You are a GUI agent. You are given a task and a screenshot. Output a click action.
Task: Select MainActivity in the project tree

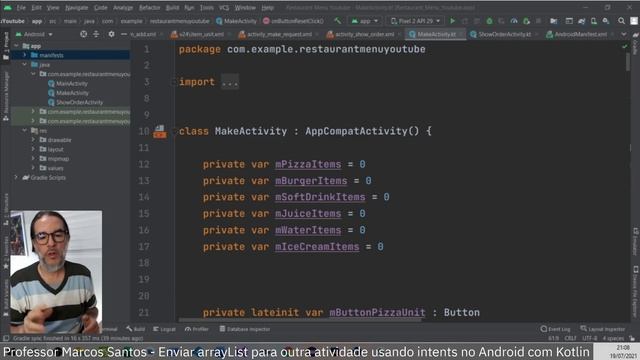pyautogui.click(x=72, y=84)
